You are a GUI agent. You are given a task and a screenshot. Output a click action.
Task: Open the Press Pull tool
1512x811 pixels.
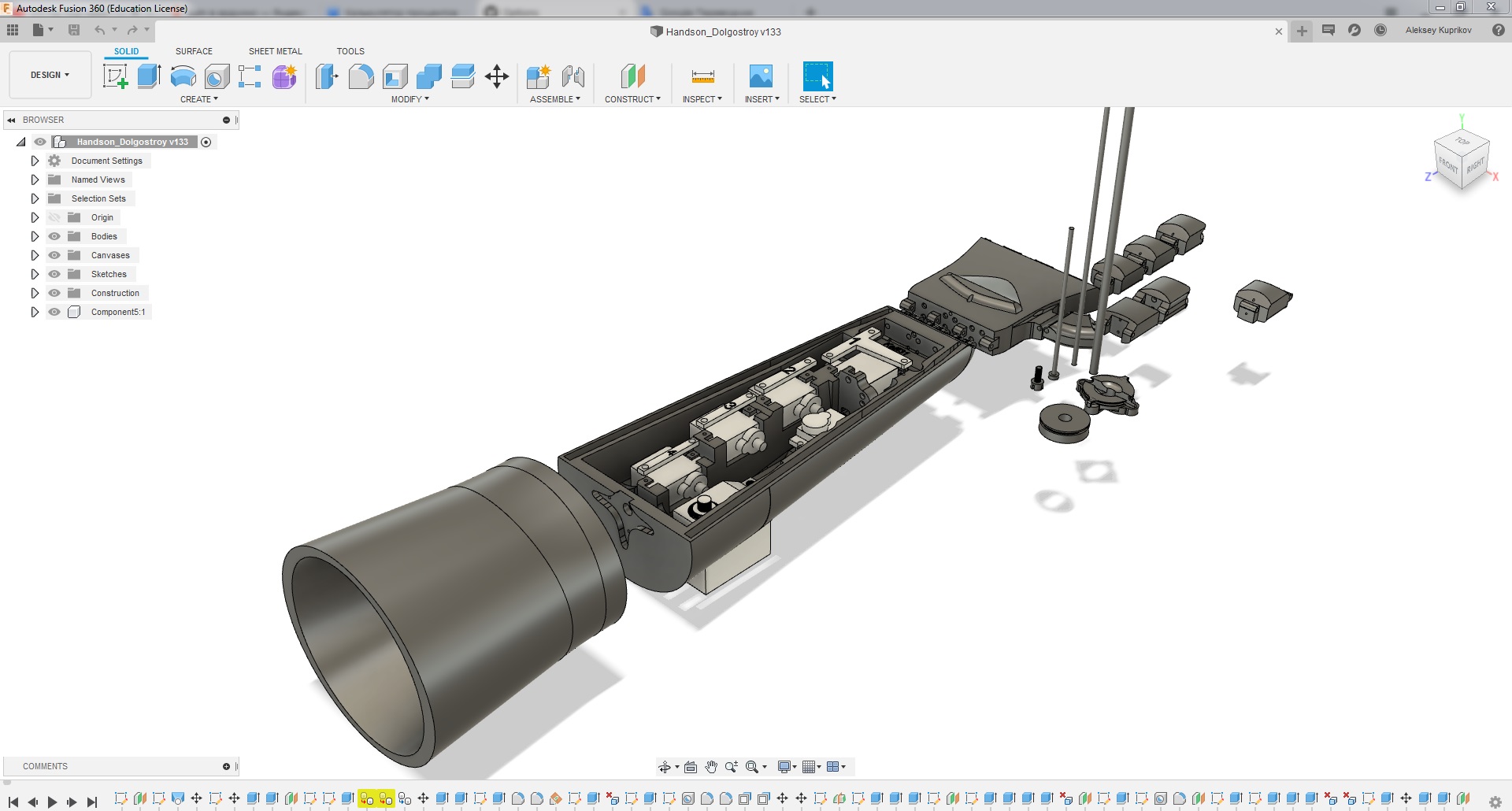pyautogui.click(x=326, y=76)
